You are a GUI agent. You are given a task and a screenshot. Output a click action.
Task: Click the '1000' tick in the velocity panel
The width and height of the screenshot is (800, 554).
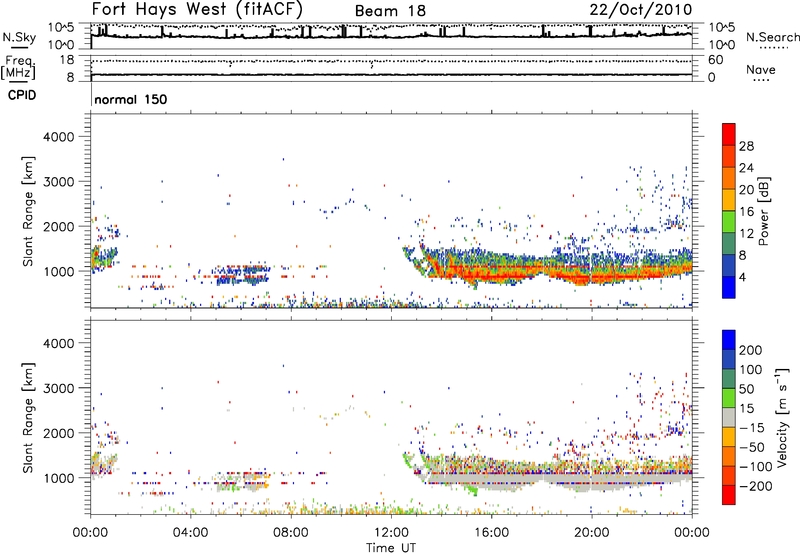[x=58, y=478]
